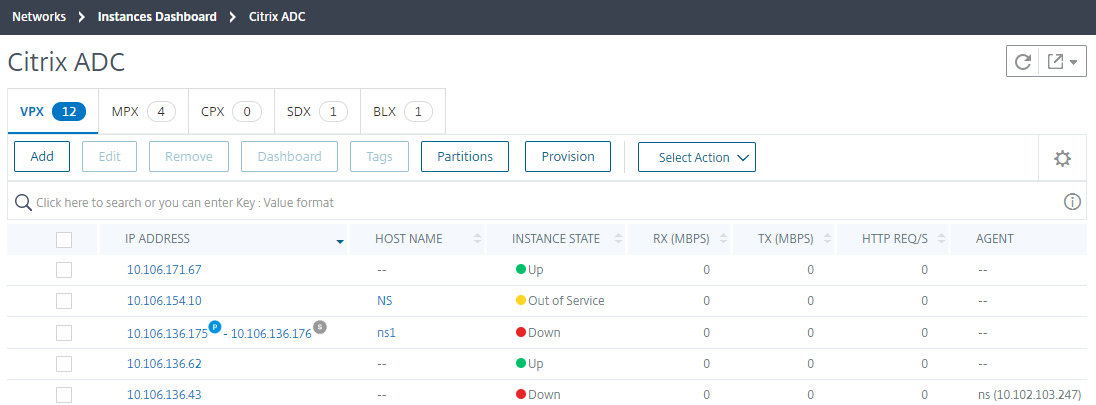The image size is (1096, 405).
Task: Toggle the select-all header checkbox
Action: coord(64,239)
